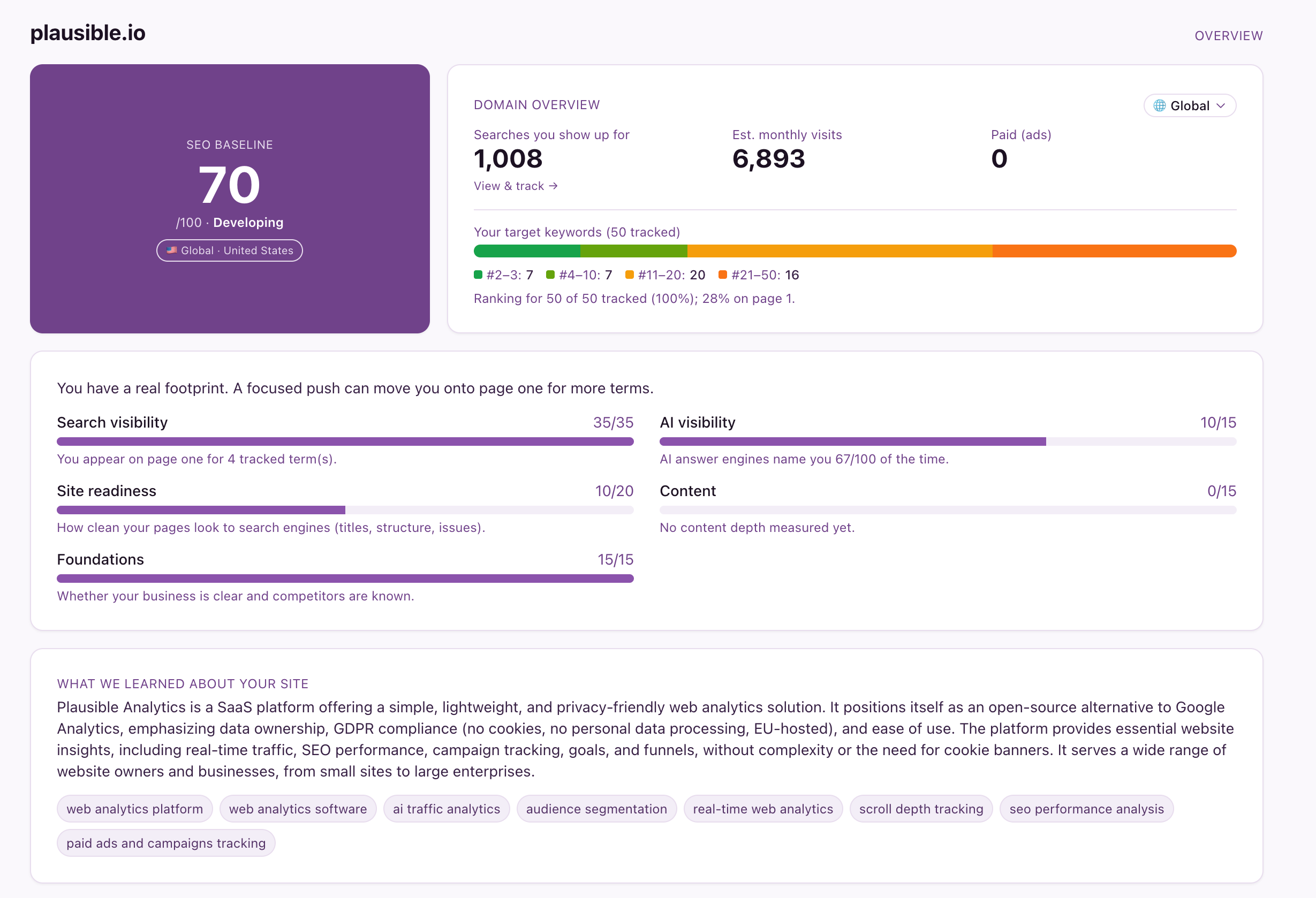
Task: Choose the scroll depth tracking tag
Action: [921, 809]
